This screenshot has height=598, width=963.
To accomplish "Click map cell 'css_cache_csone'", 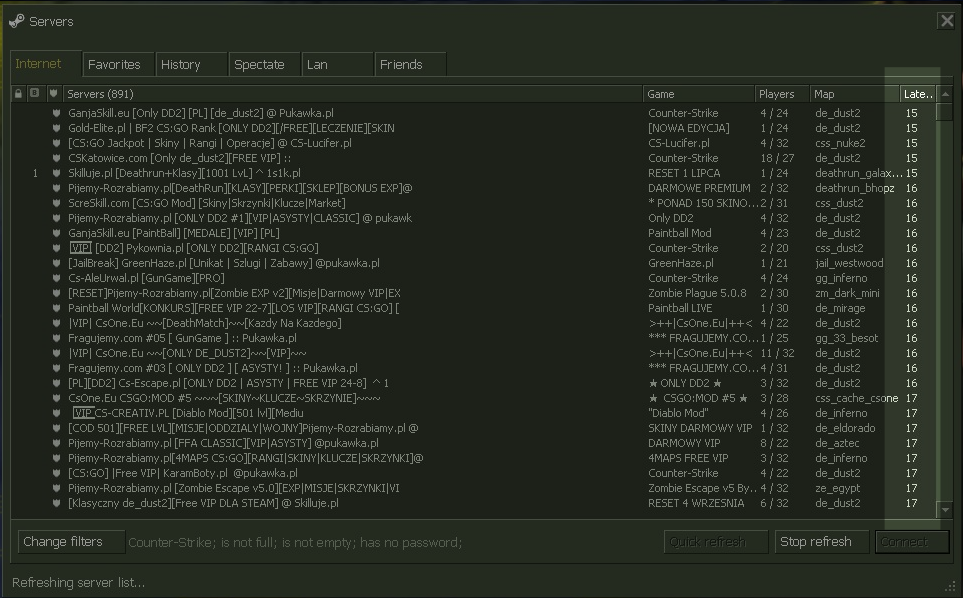I will click(x=856, y=398).
